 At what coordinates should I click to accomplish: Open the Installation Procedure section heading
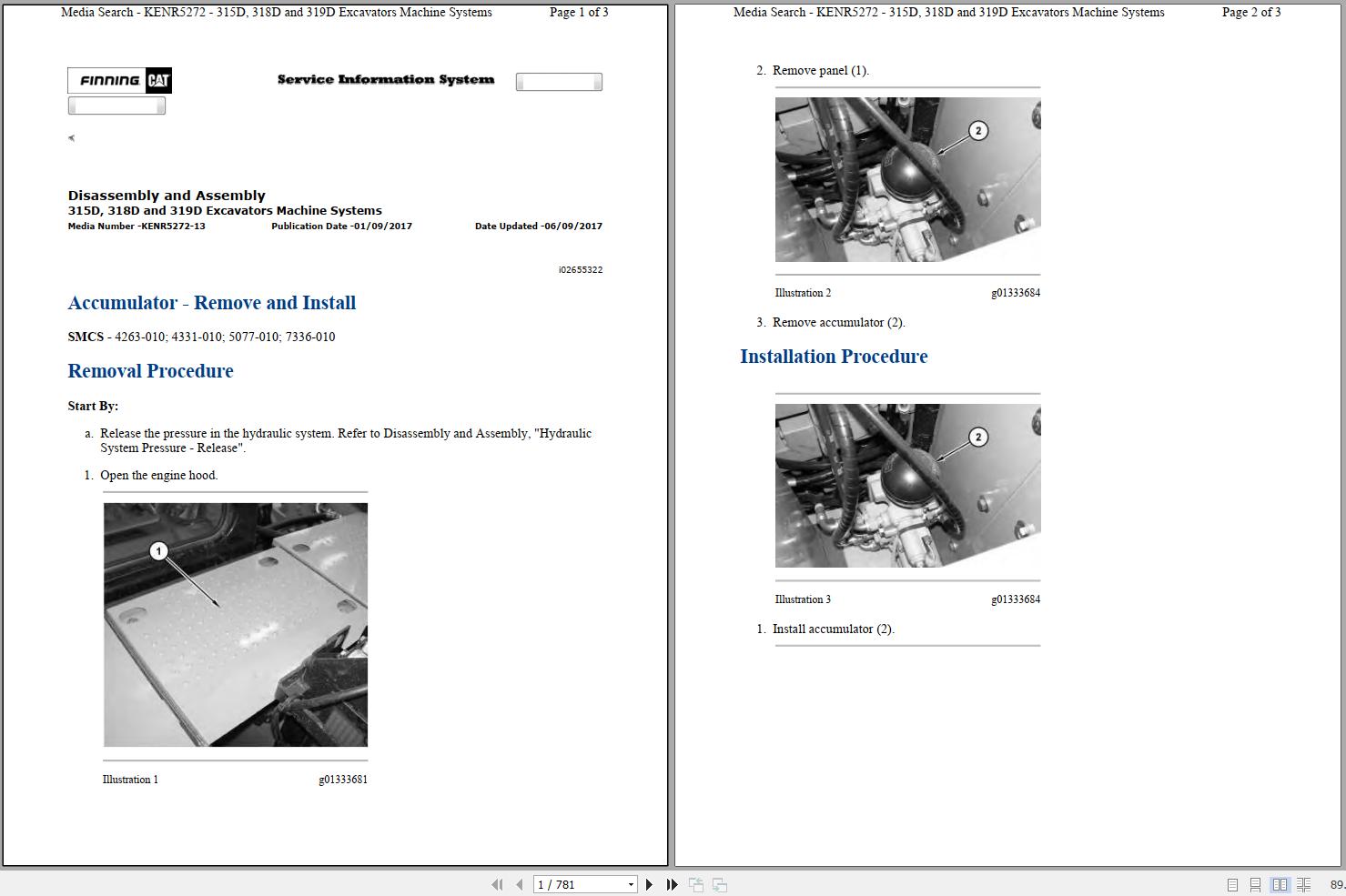point(833,357)
